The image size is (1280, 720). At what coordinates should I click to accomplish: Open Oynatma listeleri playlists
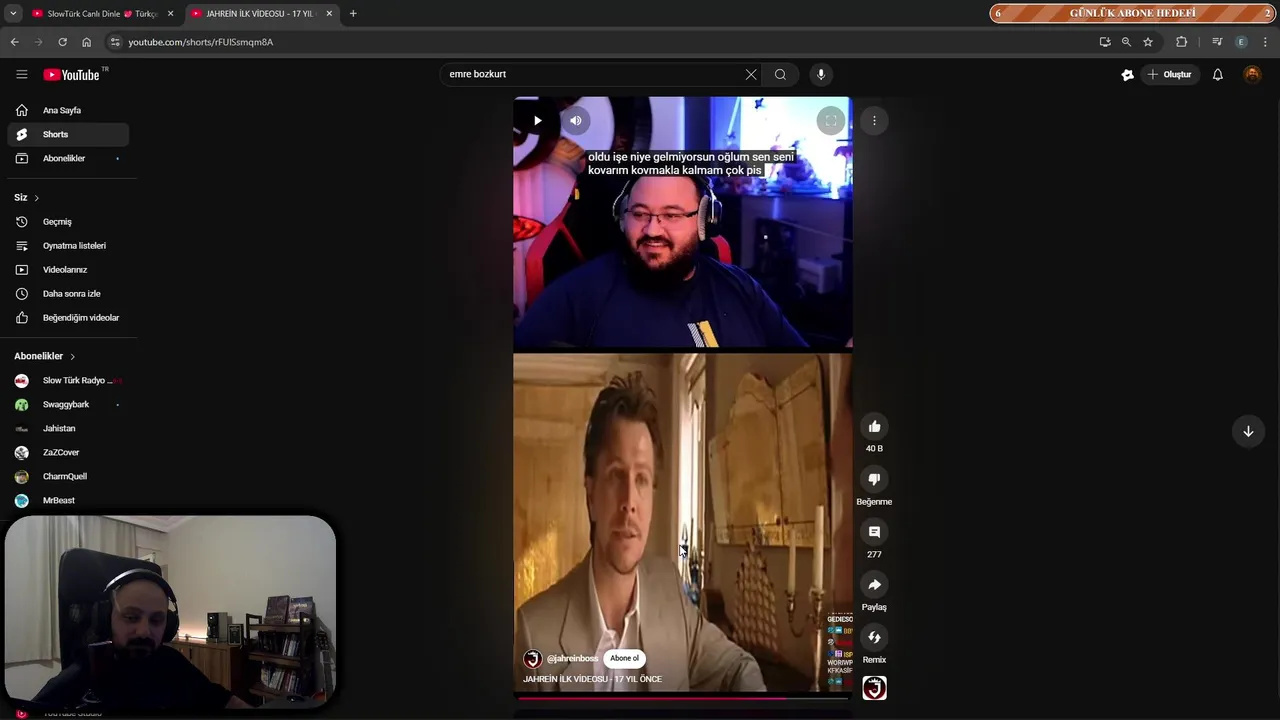pos(68,245)
